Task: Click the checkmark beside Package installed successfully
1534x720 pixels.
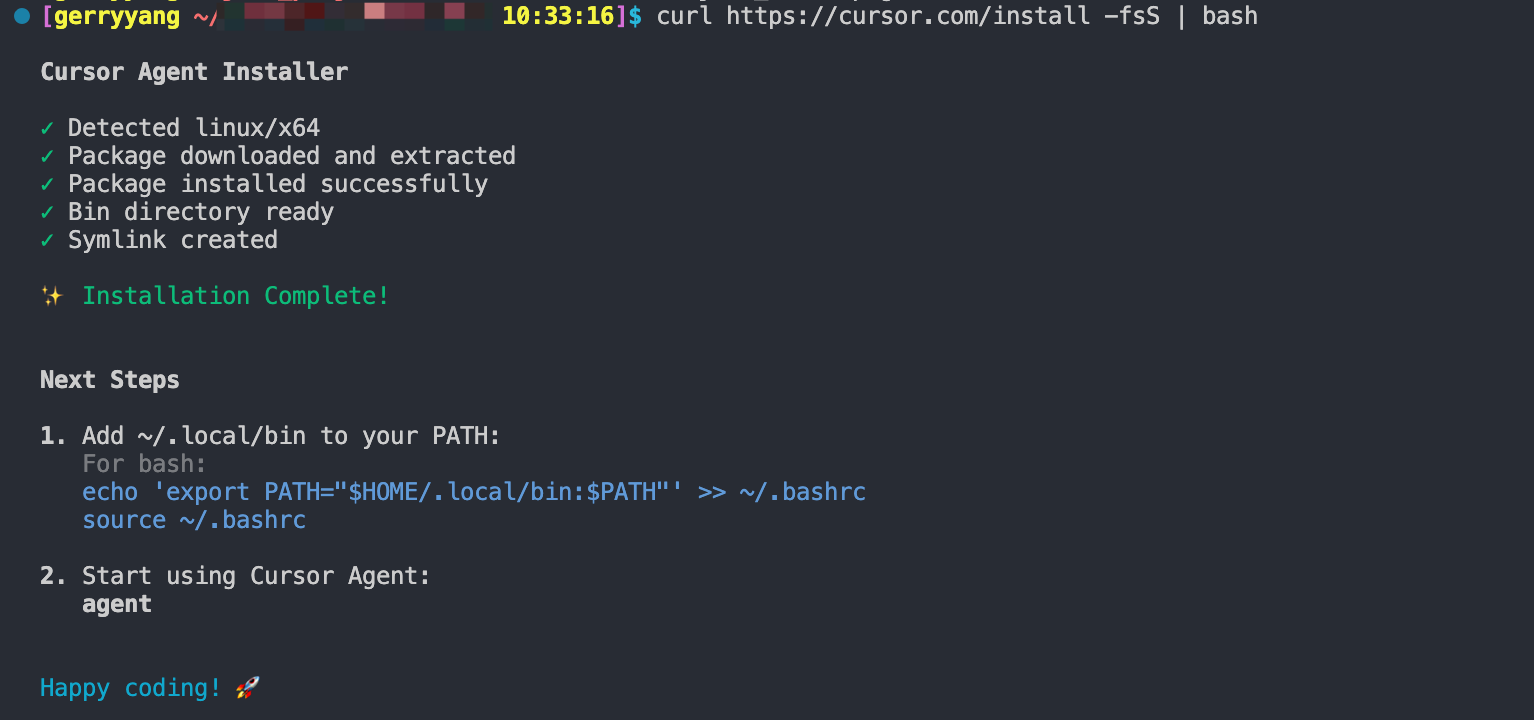Action: click(x=47, y=184)
